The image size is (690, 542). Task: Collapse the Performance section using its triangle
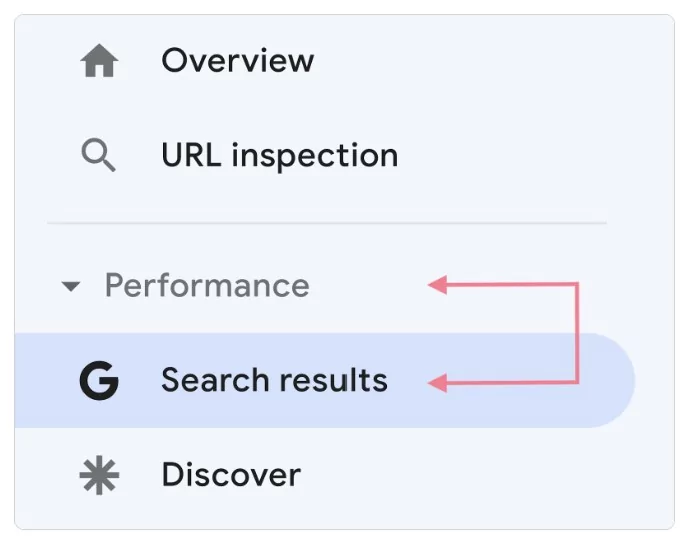pyautogui.click(x=70, y=287)
